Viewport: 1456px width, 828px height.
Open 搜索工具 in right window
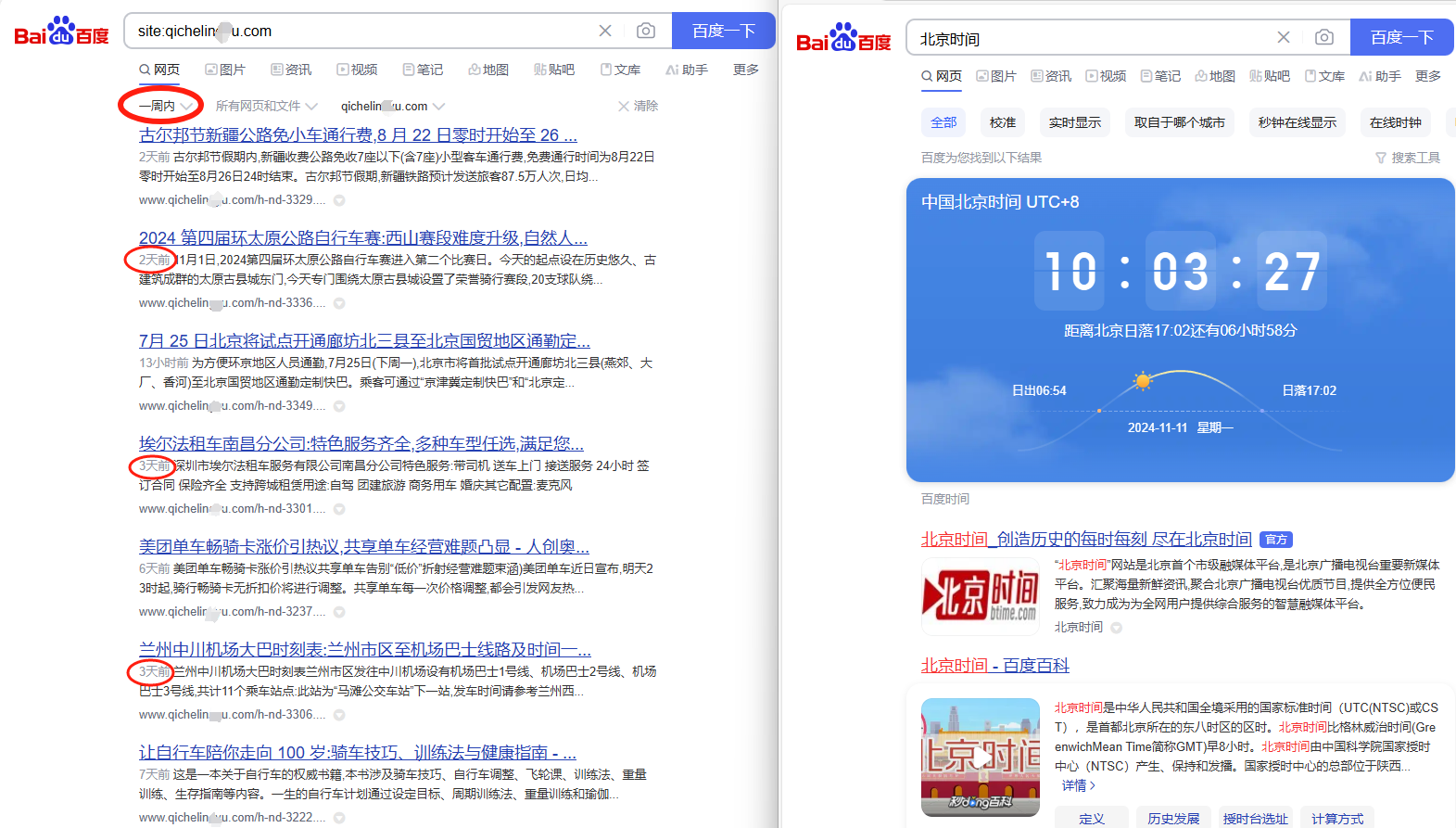point(1408,158)
